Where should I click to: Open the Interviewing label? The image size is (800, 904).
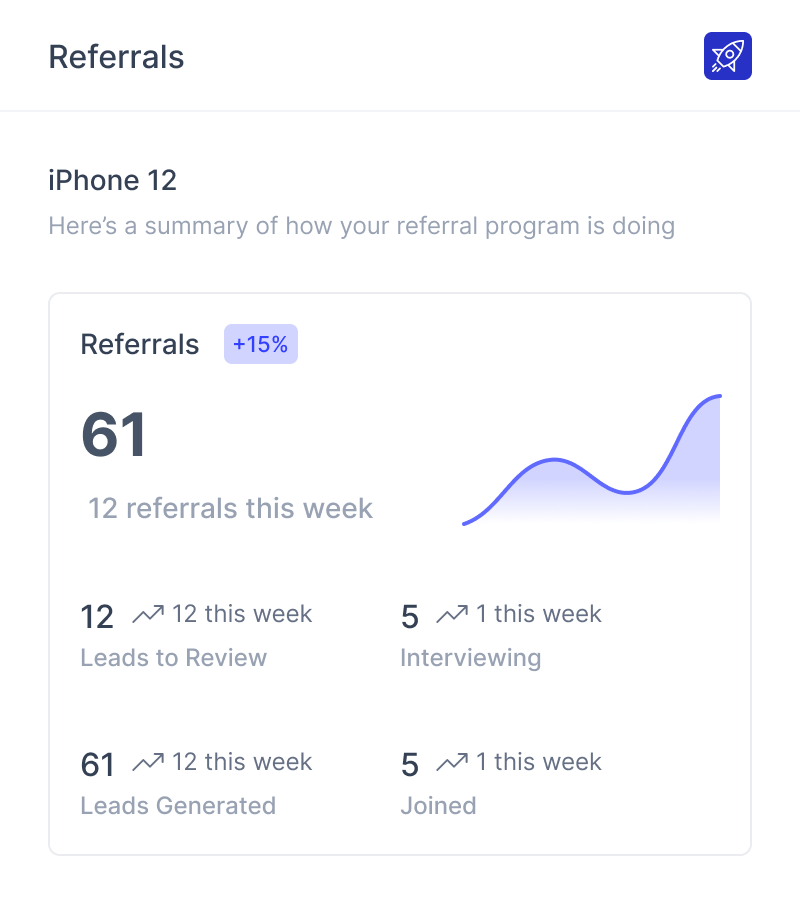coord(470,658)
